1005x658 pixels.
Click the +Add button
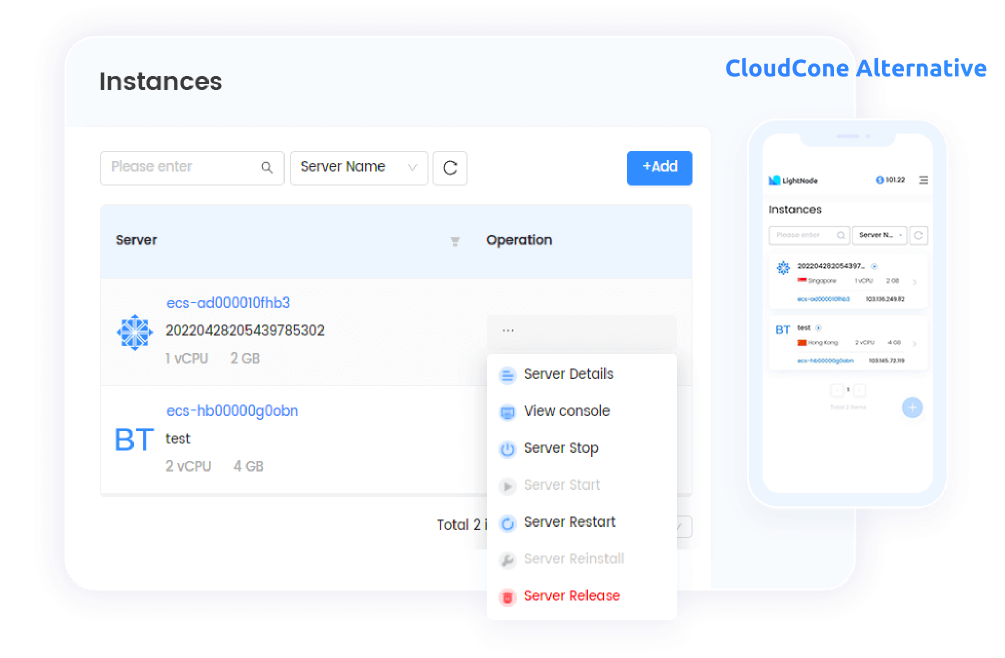tap(659, 168)
